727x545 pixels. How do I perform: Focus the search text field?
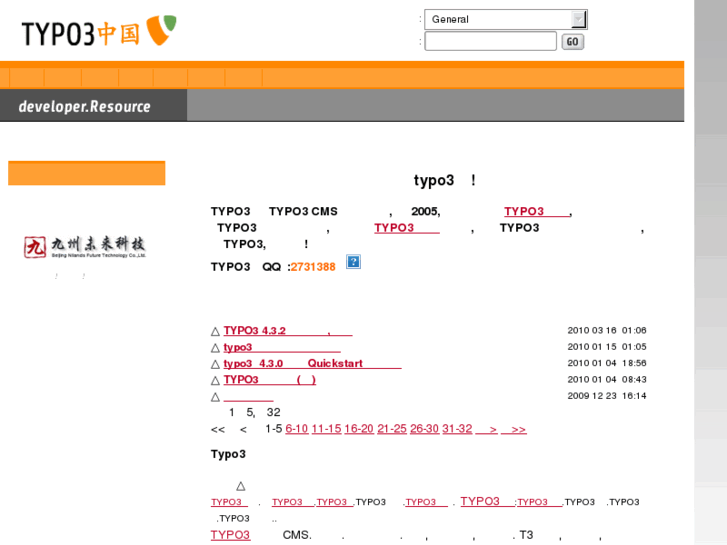click(x=490, y=41)
